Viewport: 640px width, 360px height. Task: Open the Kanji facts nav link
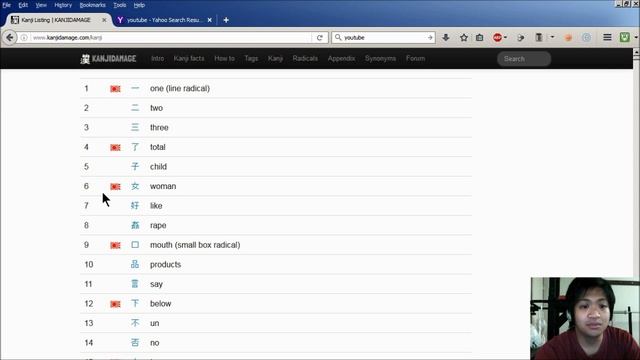coord(189,59)
